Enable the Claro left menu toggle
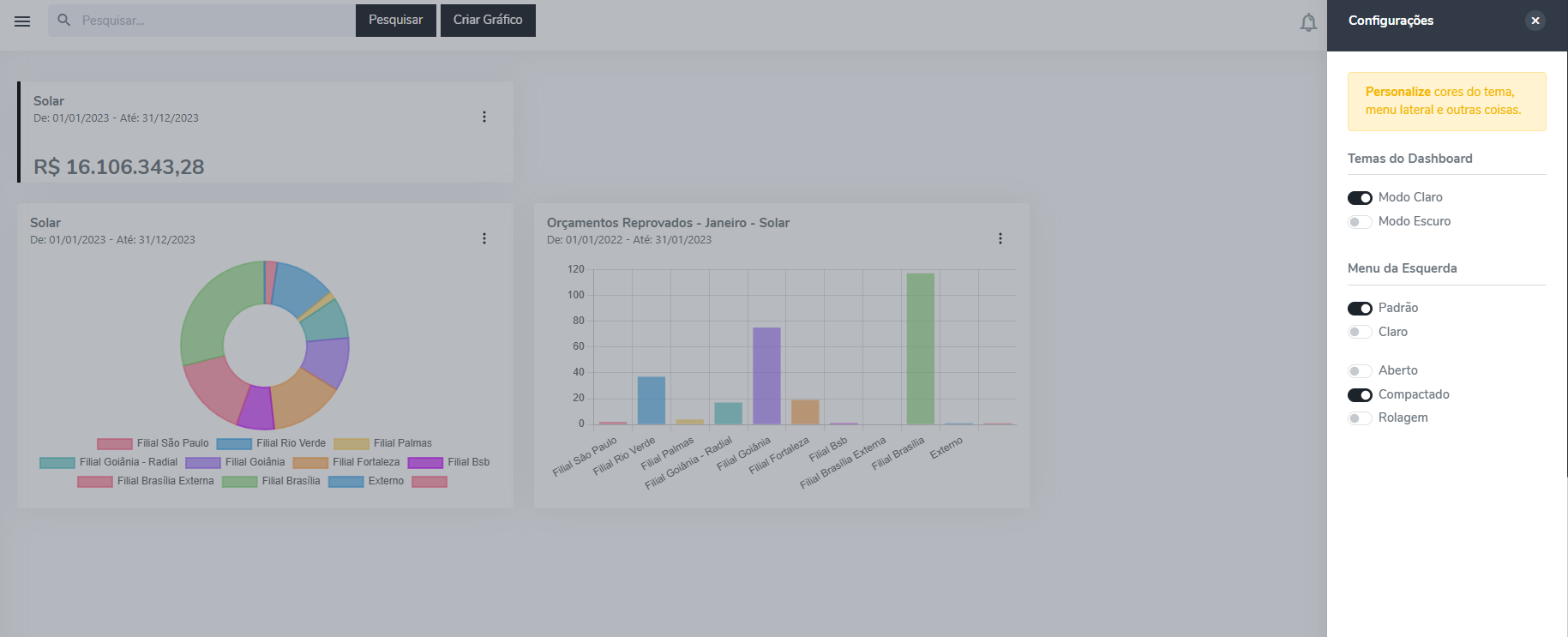This screenshot has width=1568, height=637. click(x=1360, y=332)
